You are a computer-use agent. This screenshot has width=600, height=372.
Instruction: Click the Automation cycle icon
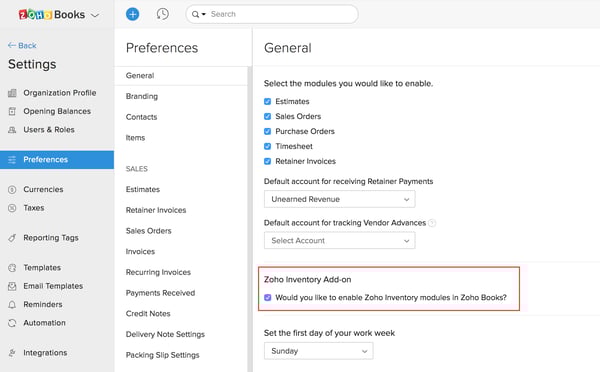[12, 323]
